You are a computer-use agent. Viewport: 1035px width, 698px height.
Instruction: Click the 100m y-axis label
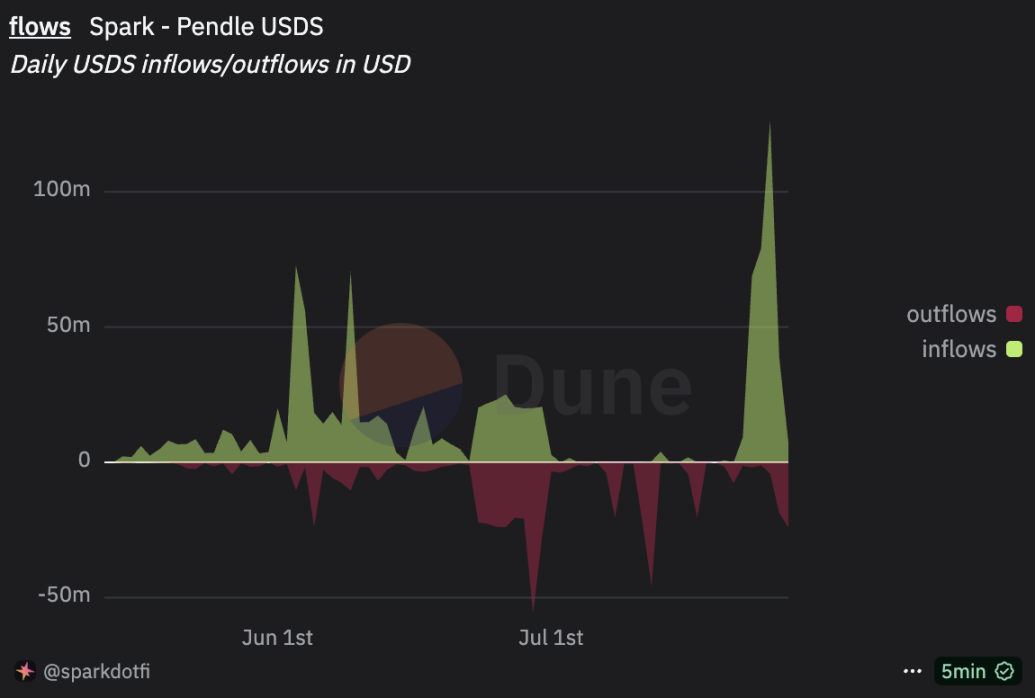(x=61, y=190)
